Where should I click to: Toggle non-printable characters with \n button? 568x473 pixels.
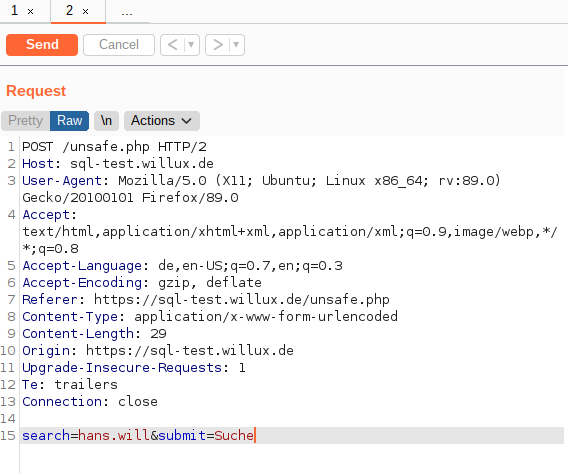(106, 121)
